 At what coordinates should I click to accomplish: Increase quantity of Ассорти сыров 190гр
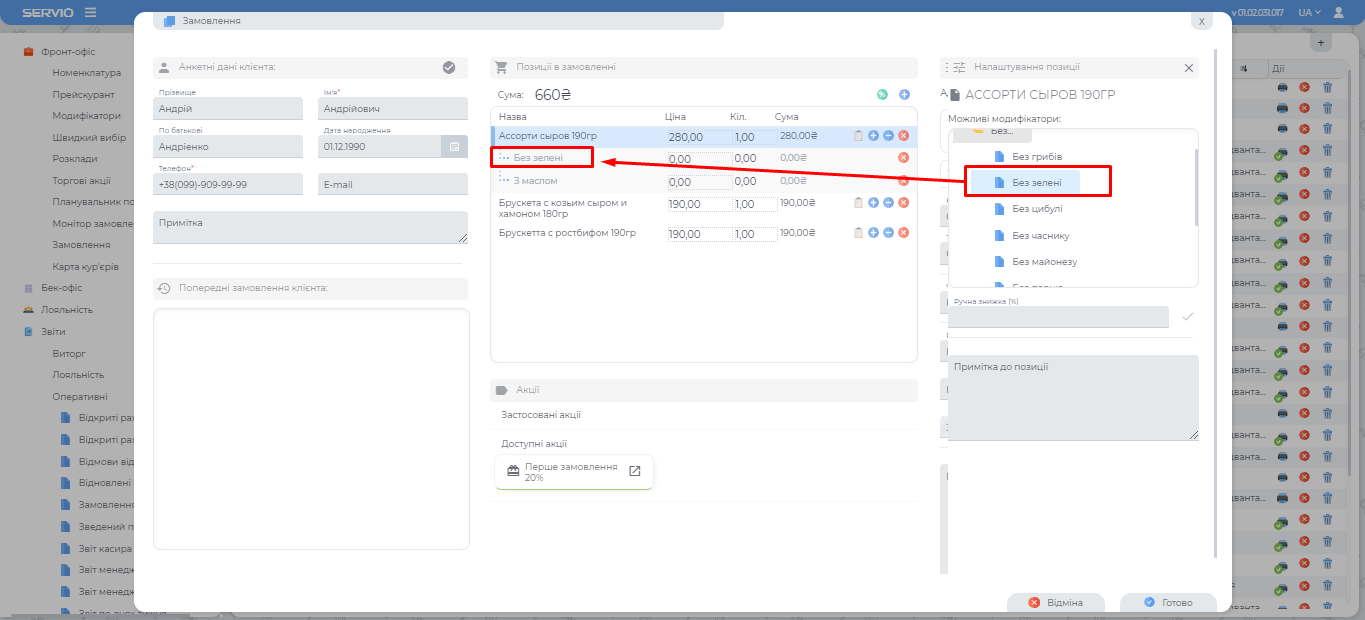coord(873,136)
